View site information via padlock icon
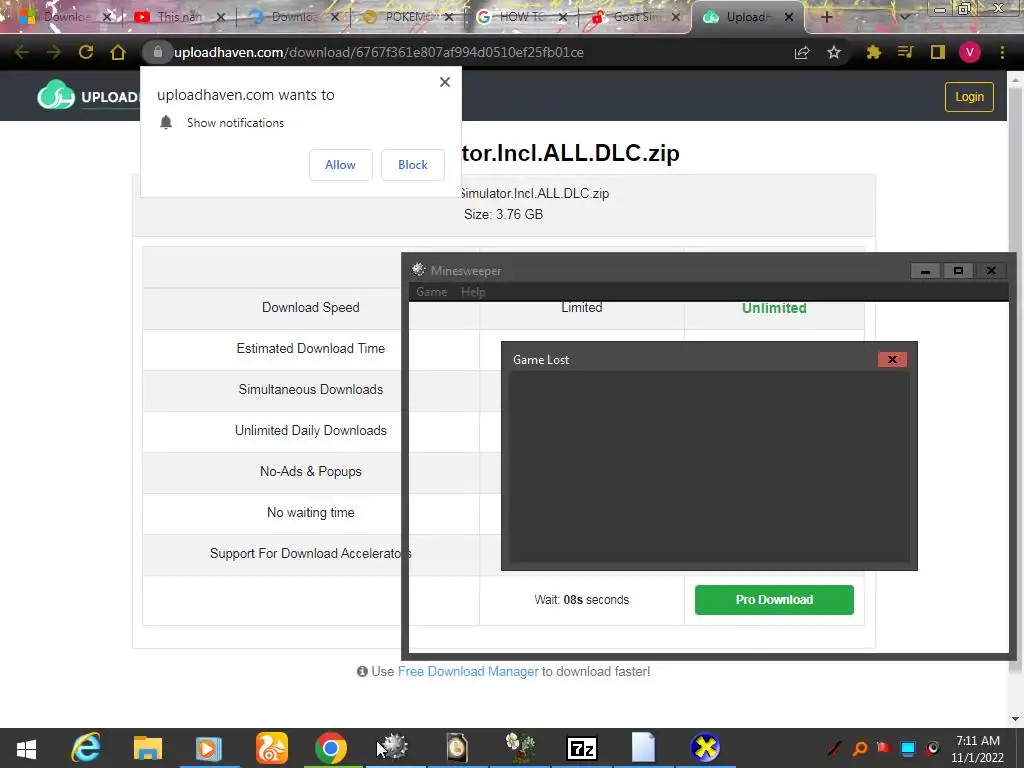Image resolution: width=1024 pixels, height=768 pixels. coord(157,52)
